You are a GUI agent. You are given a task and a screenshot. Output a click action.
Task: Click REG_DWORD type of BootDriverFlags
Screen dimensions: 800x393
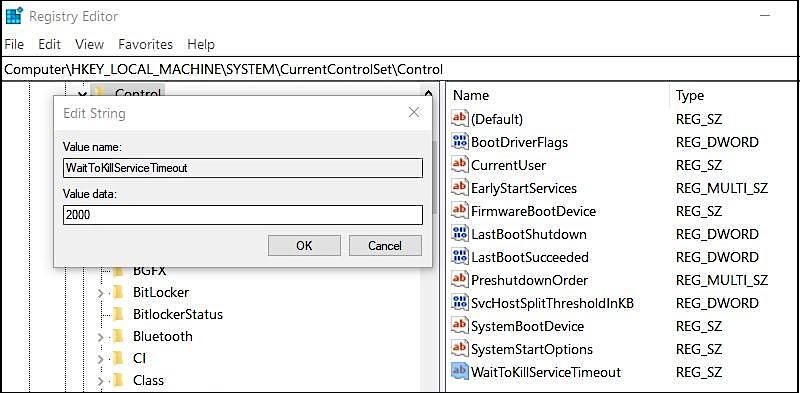pyautogui.click(x=717, y=142)
